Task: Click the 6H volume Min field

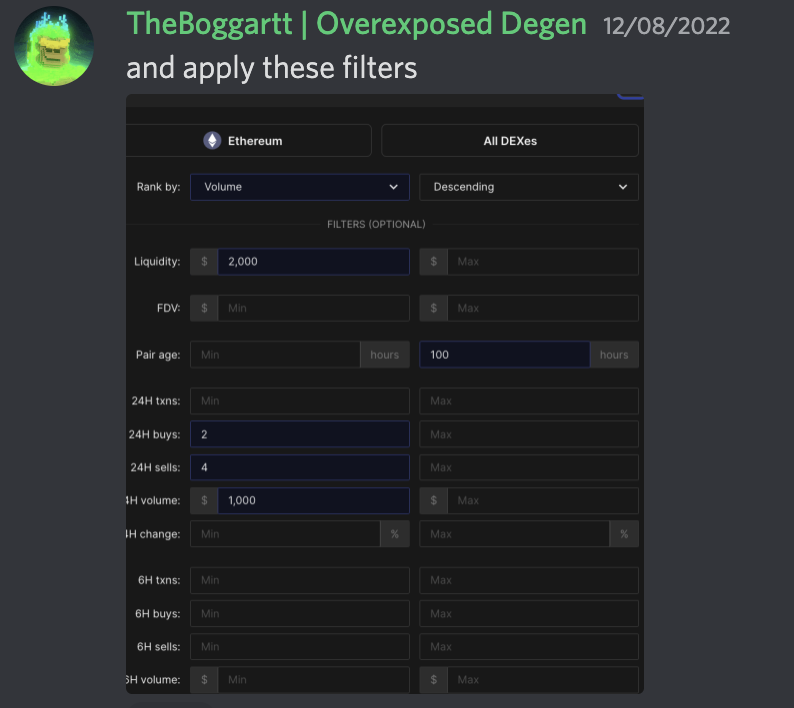Action: pyautogui.click(x=313, y=680)
